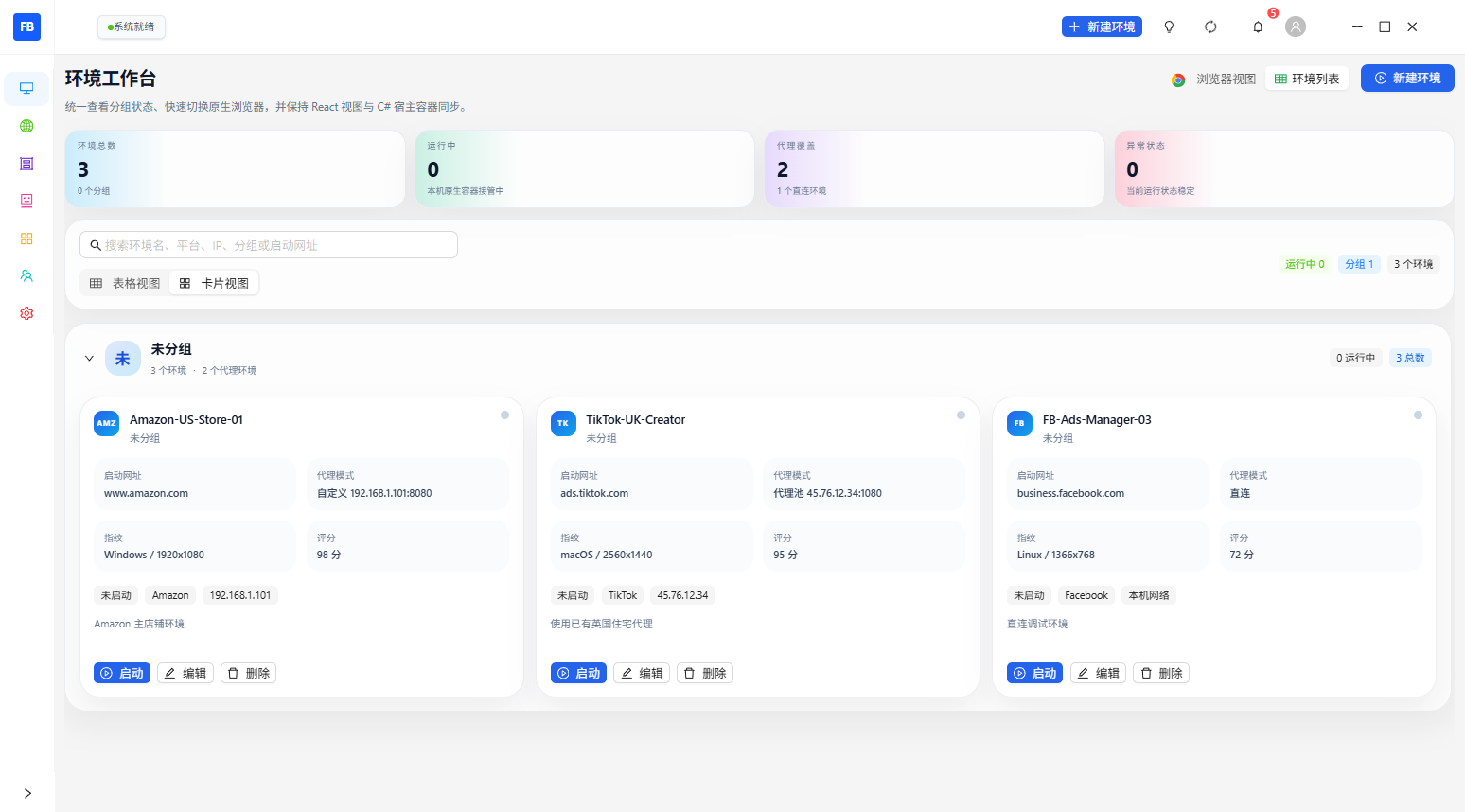Collapse the 未分组 group chevron
This screenshot has width=1465, height=812.
(89, 359)
